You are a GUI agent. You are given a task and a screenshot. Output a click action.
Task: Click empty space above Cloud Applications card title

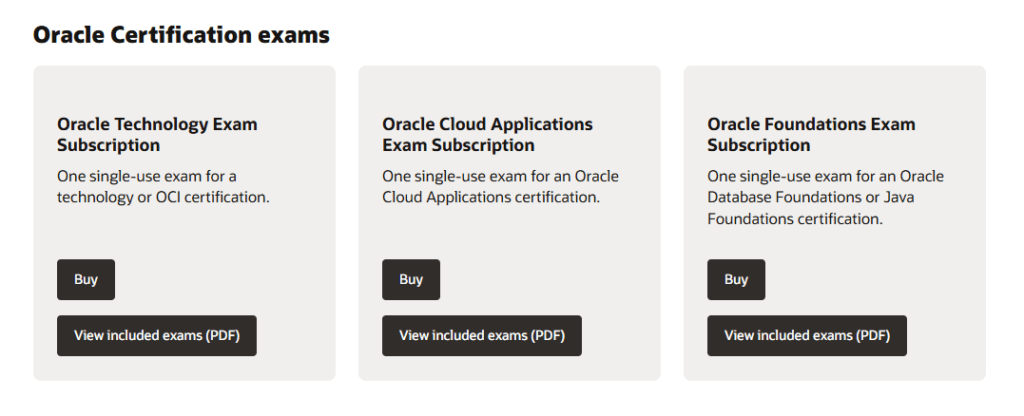[x=509, y=92]
